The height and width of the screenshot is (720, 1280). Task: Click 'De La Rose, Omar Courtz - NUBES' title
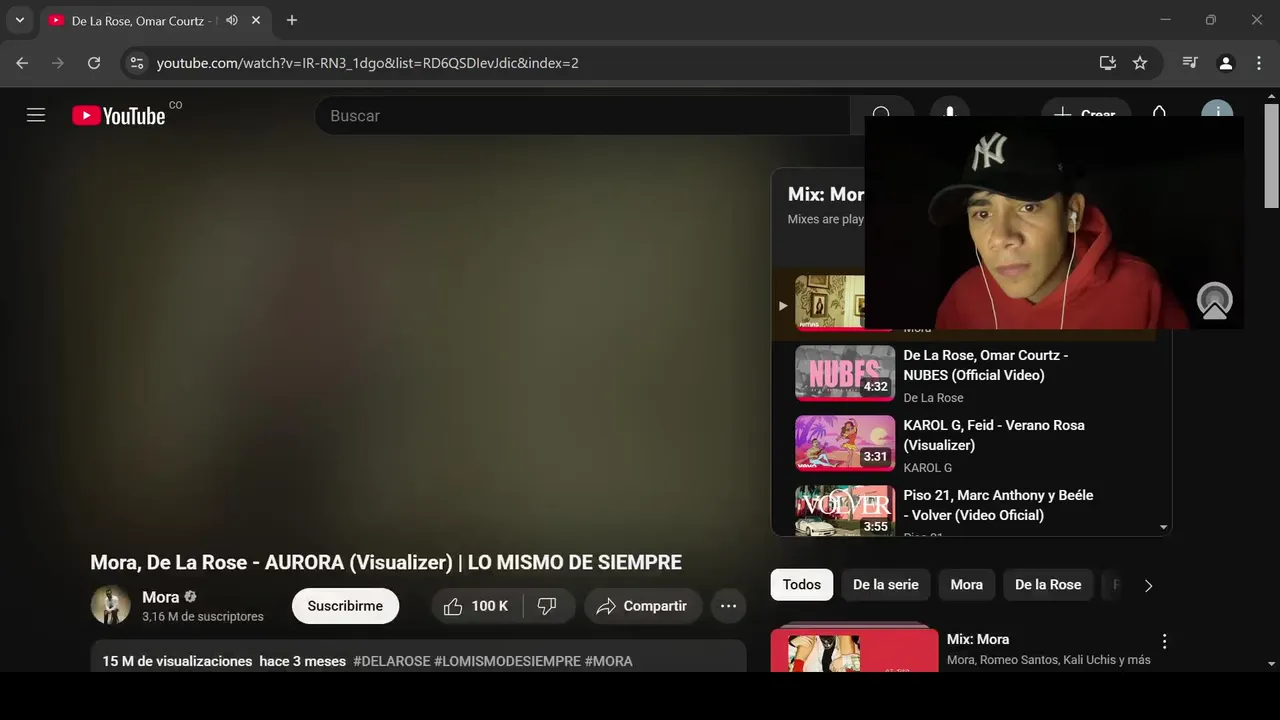click(x=986, y=365)
